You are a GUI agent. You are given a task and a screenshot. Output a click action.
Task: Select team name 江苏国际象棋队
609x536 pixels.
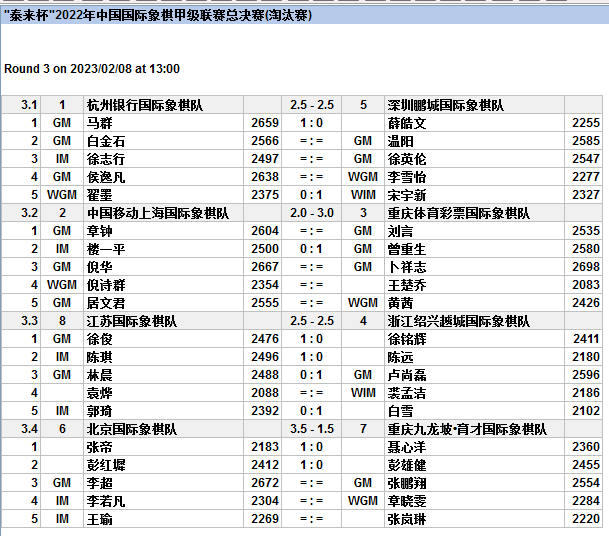(x=132, y=321)
